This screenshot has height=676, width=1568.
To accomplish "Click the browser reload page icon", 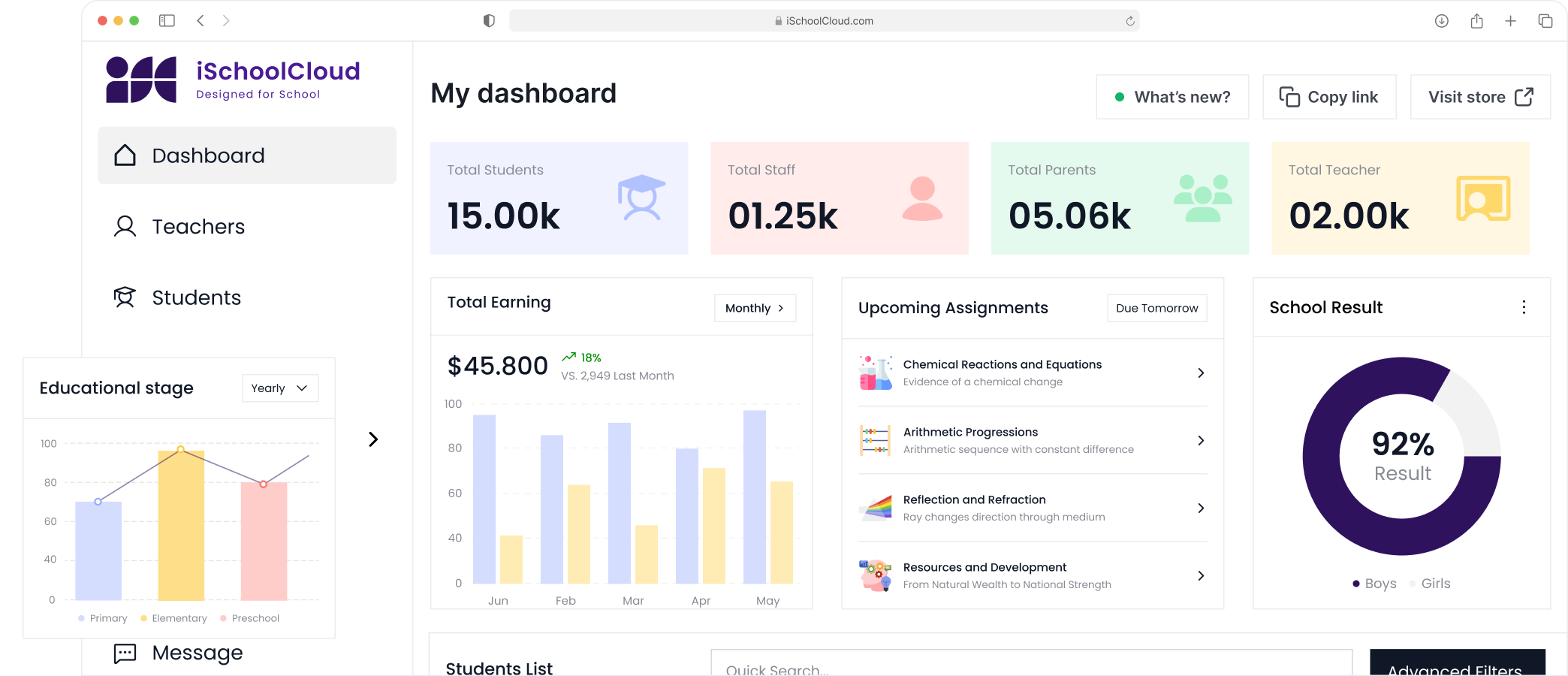I will click(x=1129, y=21).
